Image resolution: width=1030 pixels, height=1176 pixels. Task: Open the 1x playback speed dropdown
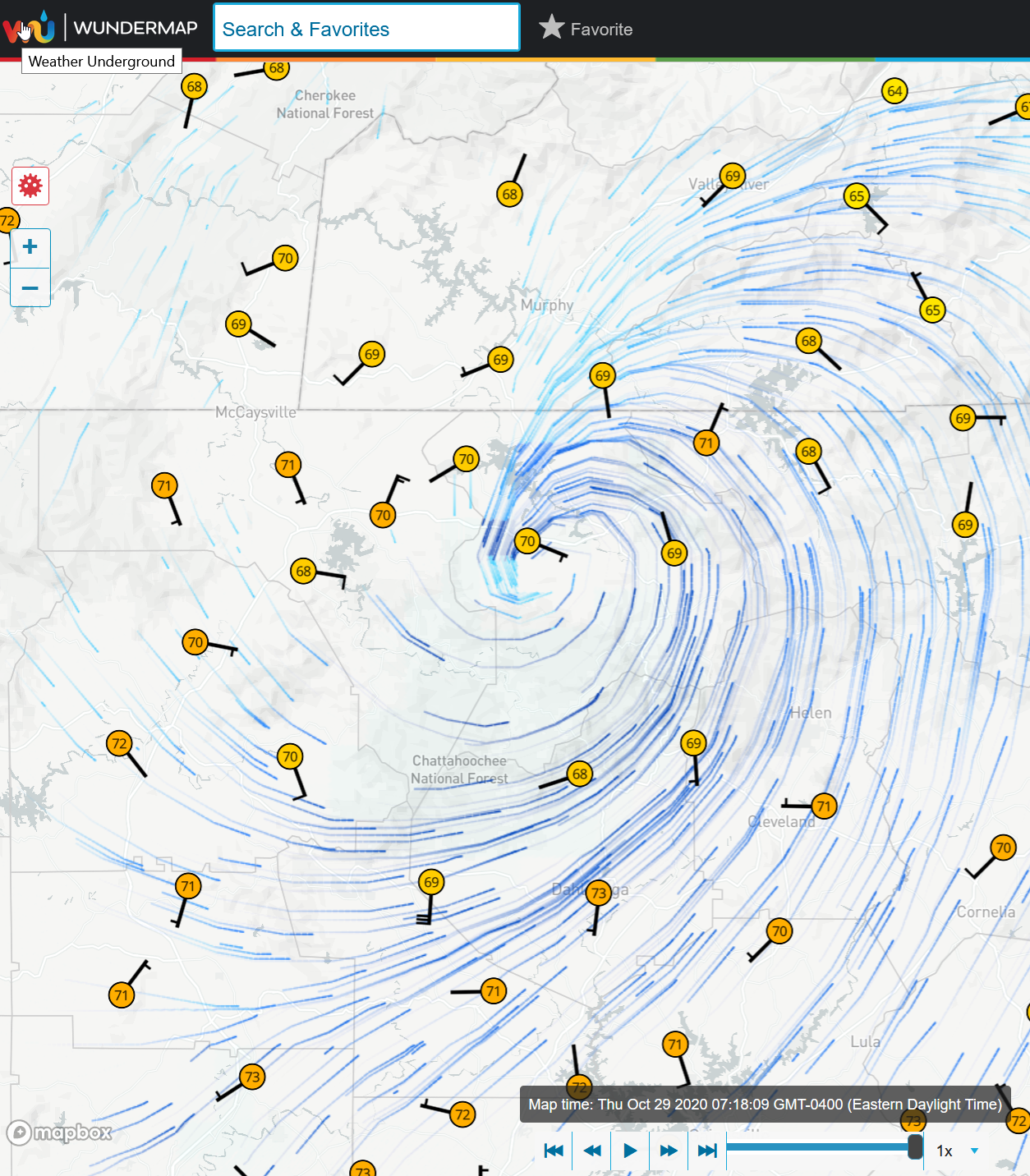click(958, 1151)
